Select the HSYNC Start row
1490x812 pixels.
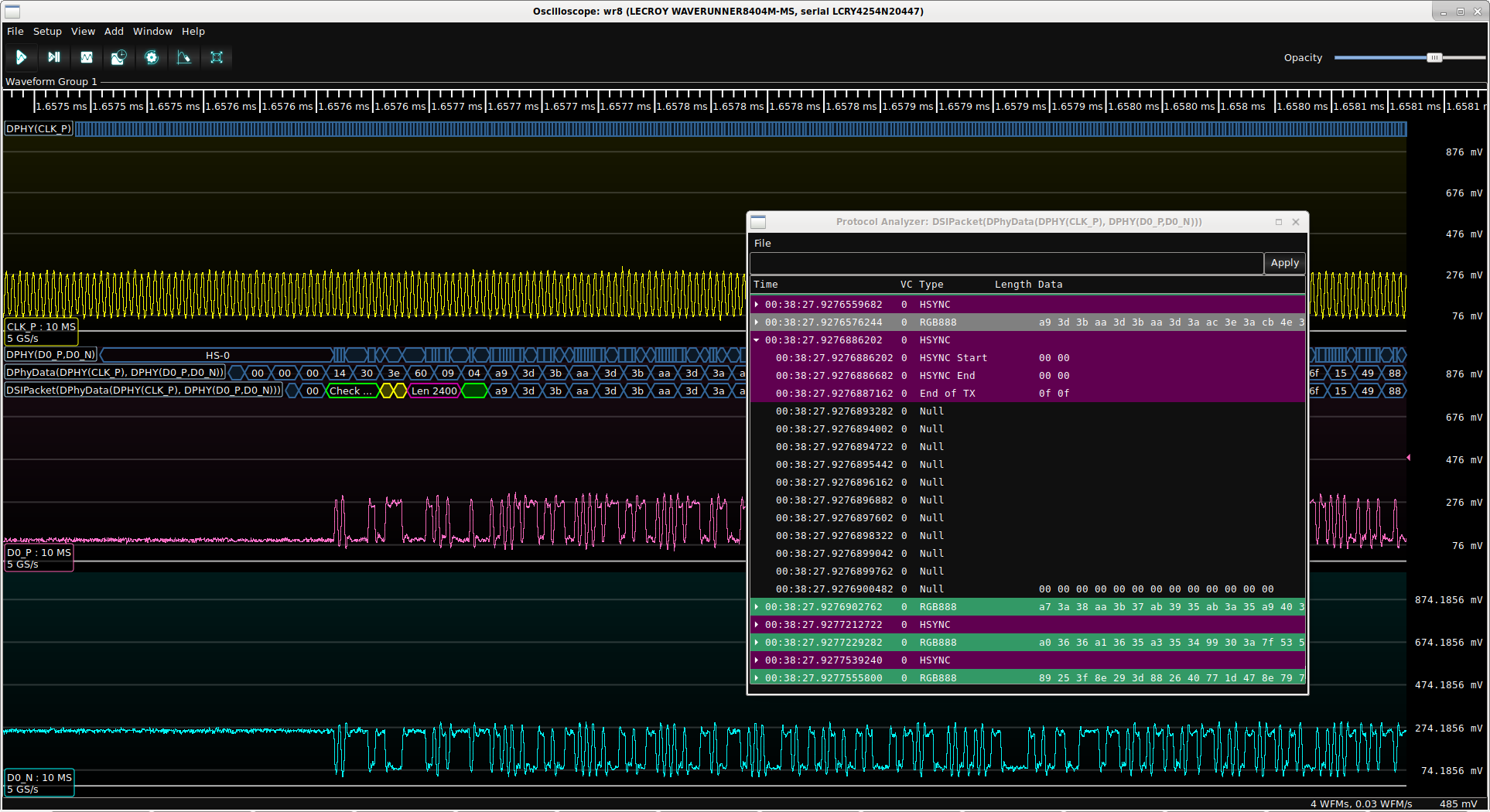tap(1027, 358)
